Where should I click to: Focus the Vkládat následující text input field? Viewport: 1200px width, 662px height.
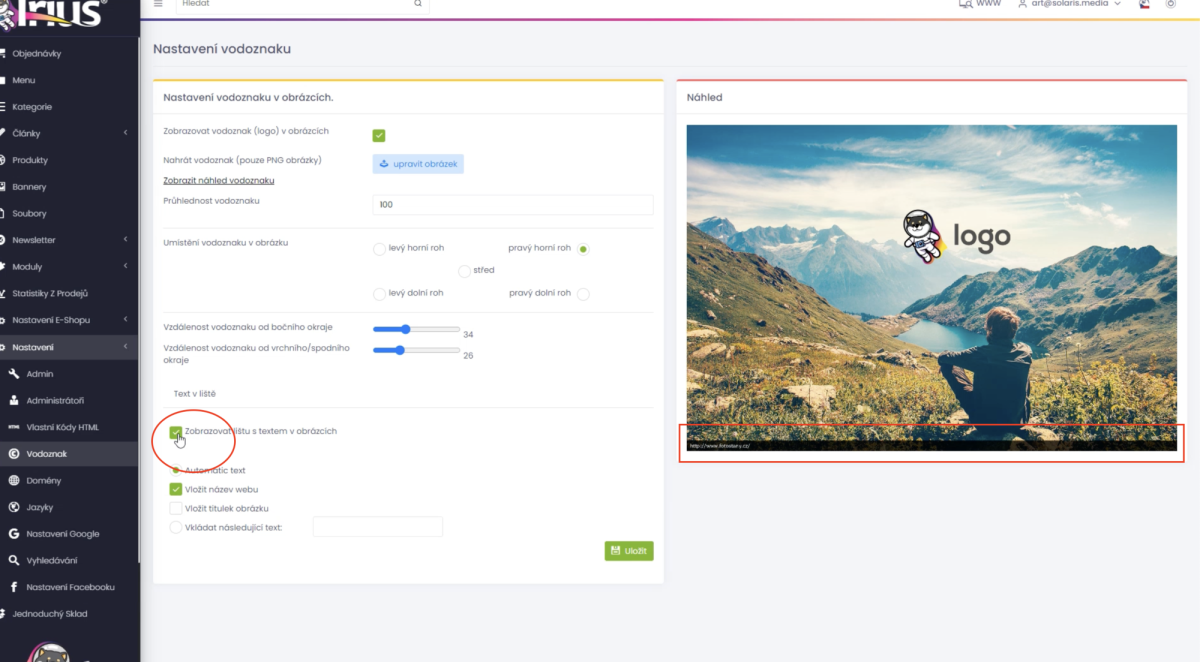click(x=378, y=527)
